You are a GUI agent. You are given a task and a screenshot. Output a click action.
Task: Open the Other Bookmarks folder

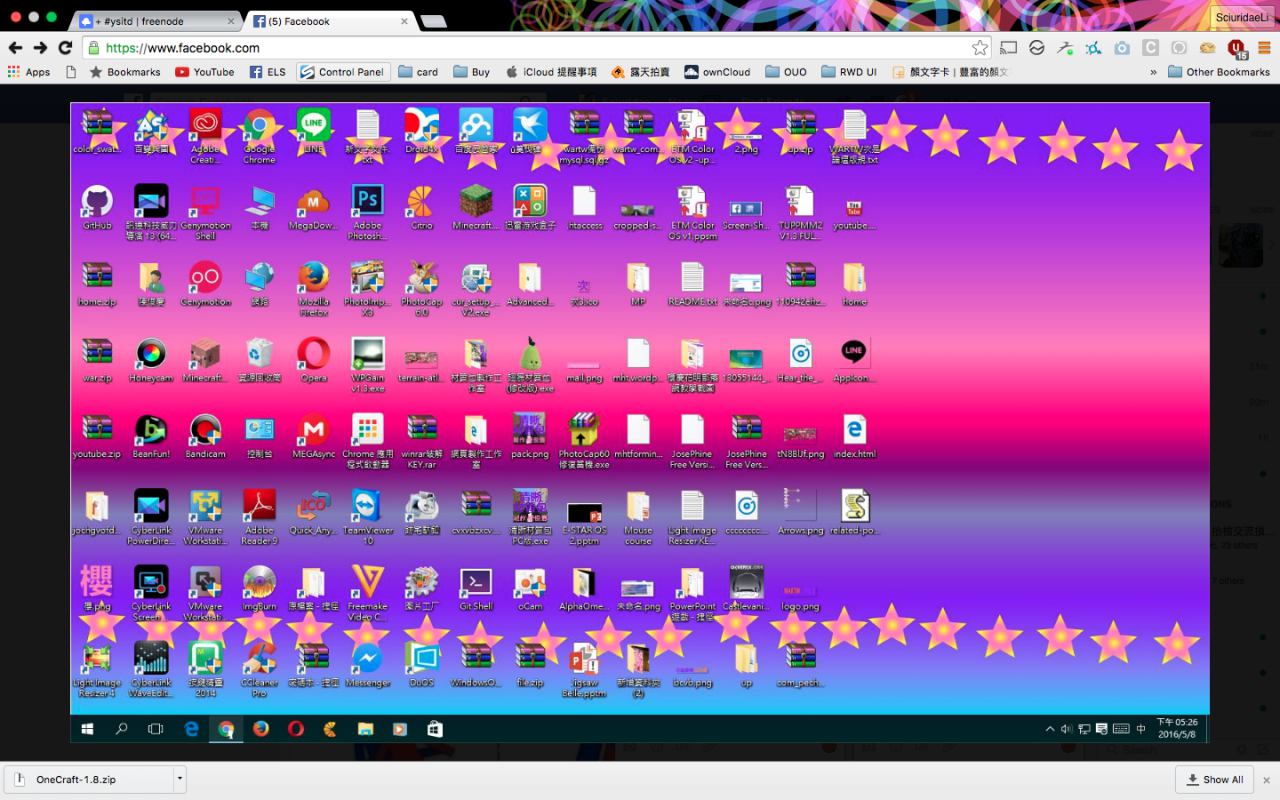pos(1218,72)
